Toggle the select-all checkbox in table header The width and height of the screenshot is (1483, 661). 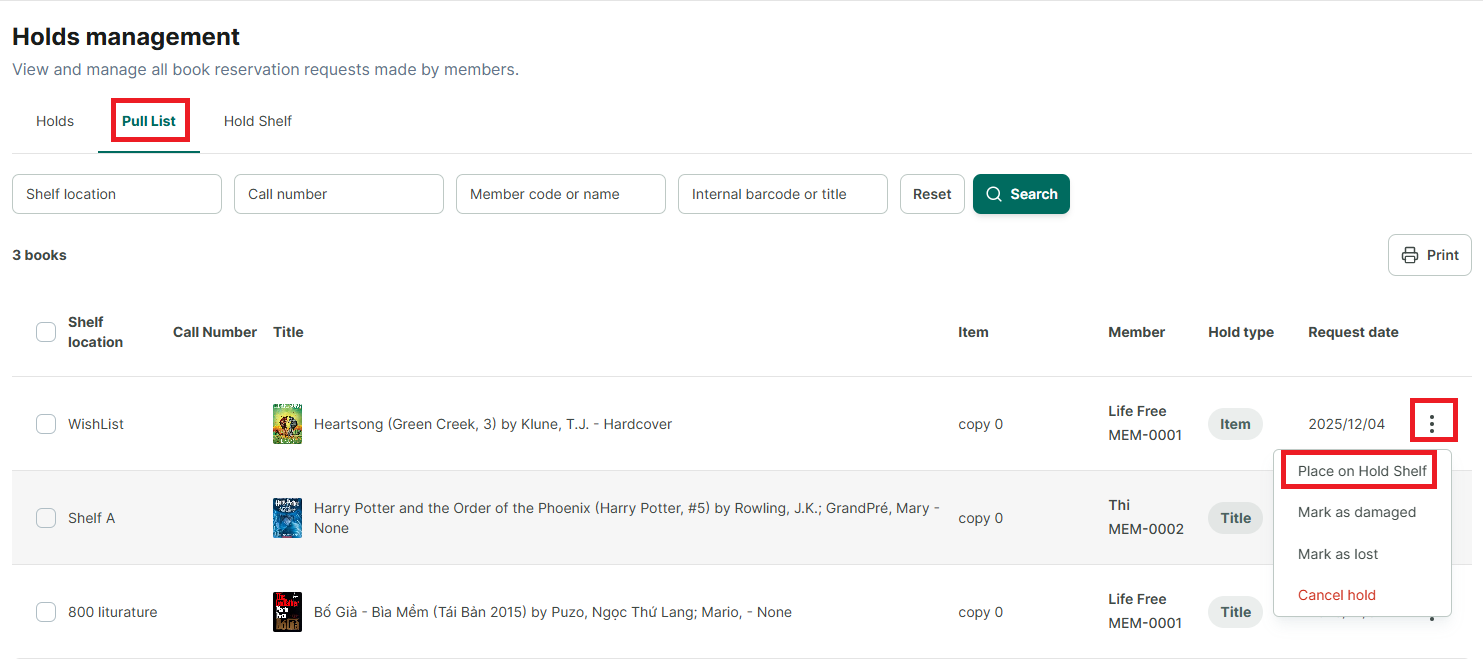pyautogui.click(x=46, y=332)
